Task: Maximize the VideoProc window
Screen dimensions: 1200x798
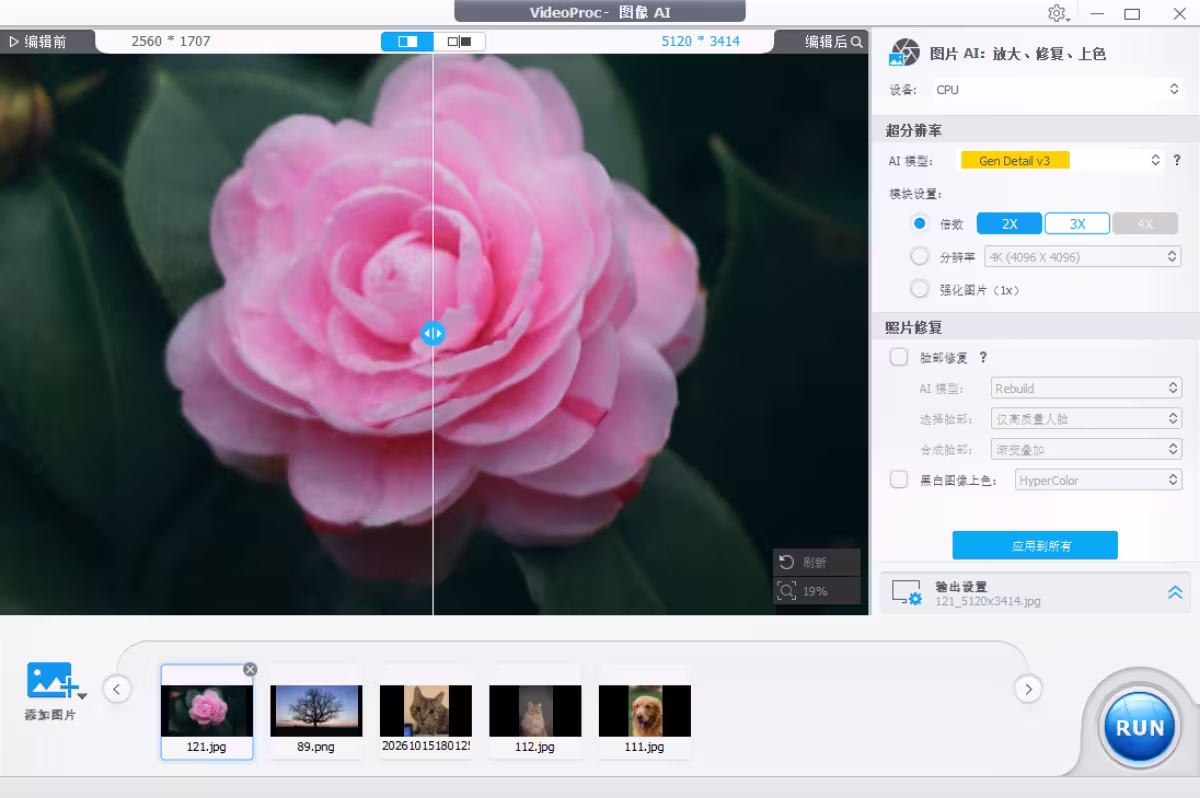Action: tap(1132, 14)
